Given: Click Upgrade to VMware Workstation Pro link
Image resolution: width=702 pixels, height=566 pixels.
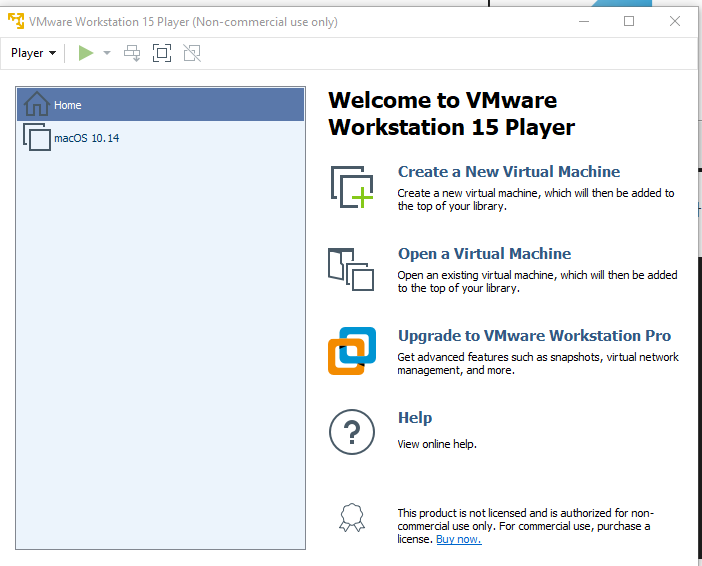Looking at the screenshot, I should click(534, 335).
